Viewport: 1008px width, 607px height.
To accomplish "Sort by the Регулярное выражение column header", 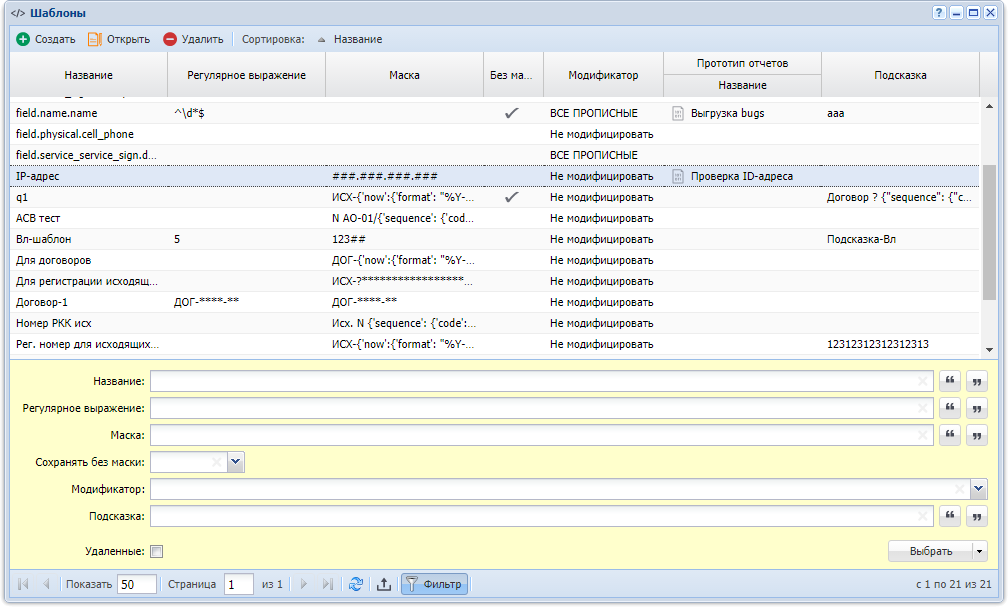I will pos(246,75).
